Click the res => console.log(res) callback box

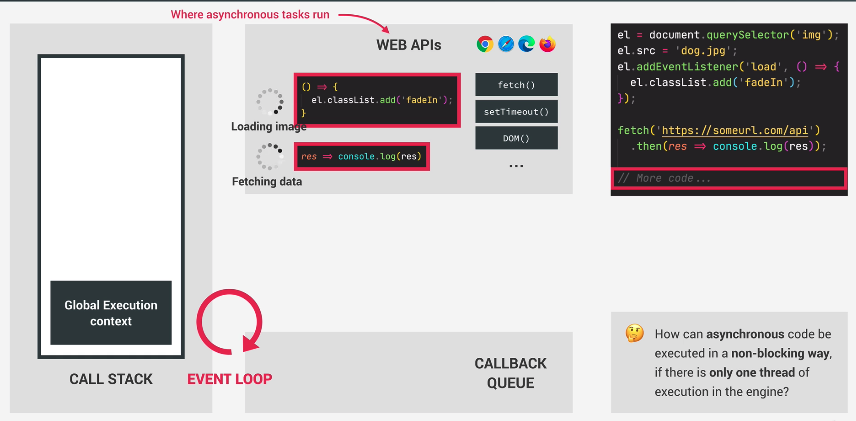click(362, 156)
